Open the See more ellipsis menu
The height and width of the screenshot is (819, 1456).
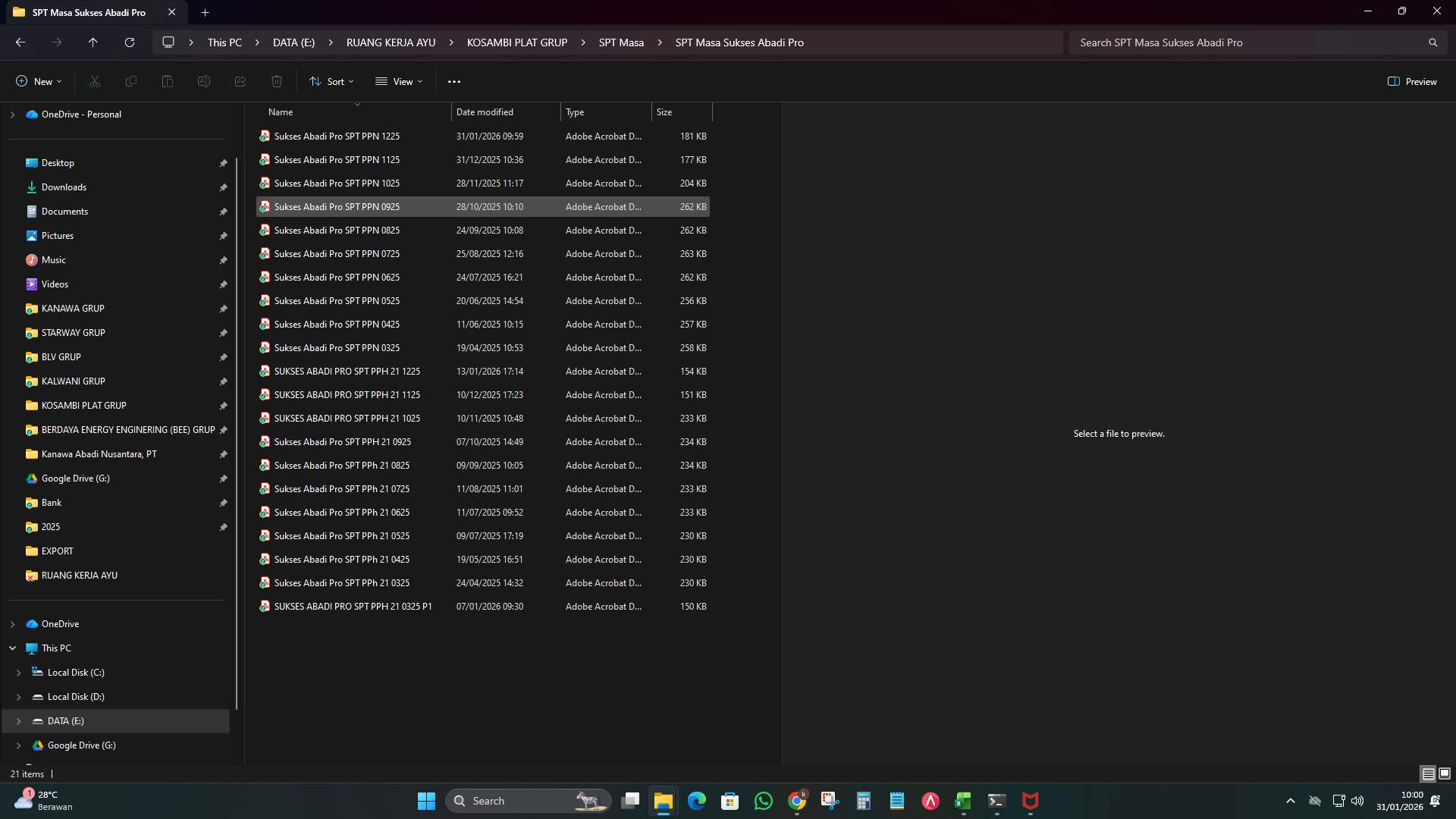(454, 81)
